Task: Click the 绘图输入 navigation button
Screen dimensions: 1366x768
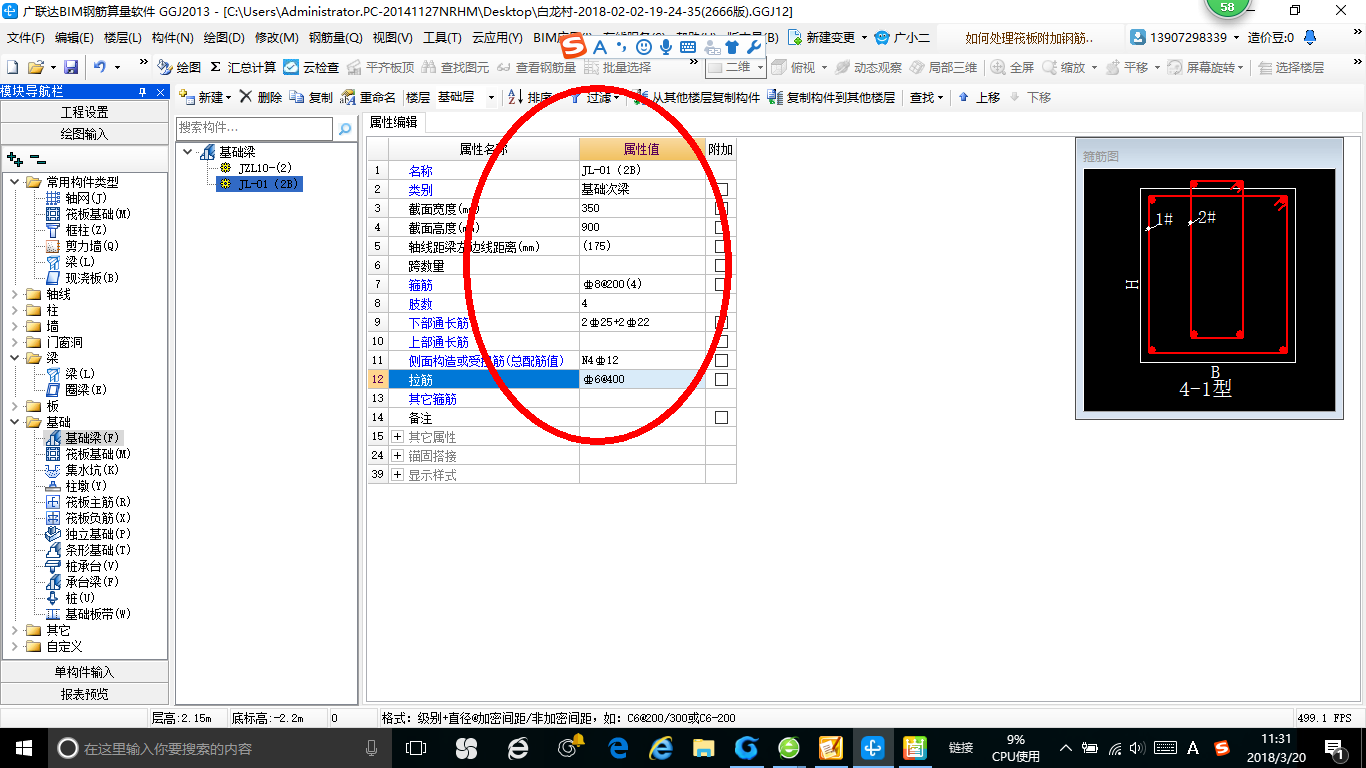Action: point(85,133)
